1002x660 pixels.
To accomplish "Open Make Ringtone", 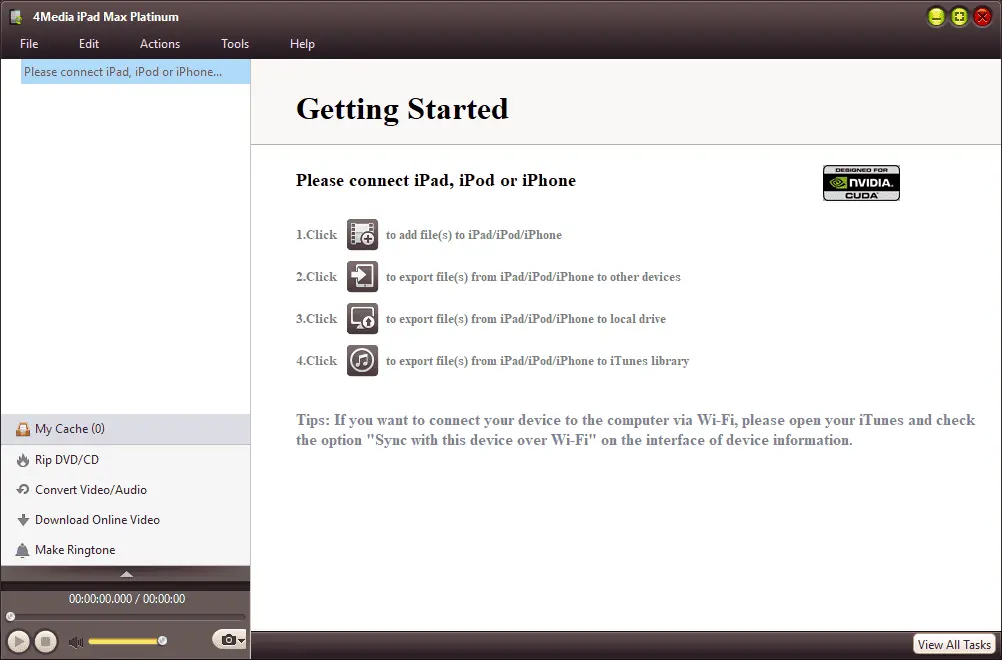I will [125, 549].
